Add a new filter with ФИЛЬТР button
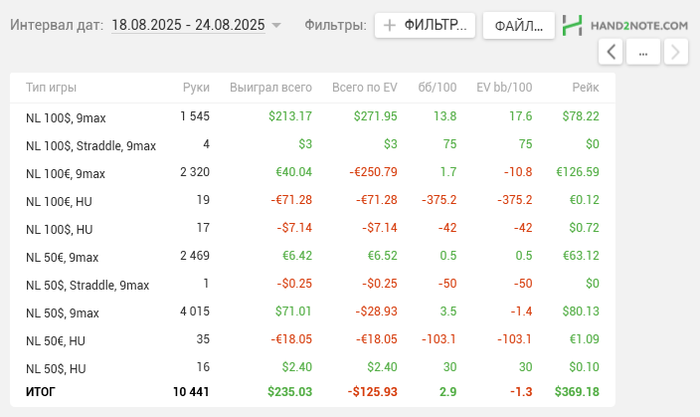 [424, 25]
